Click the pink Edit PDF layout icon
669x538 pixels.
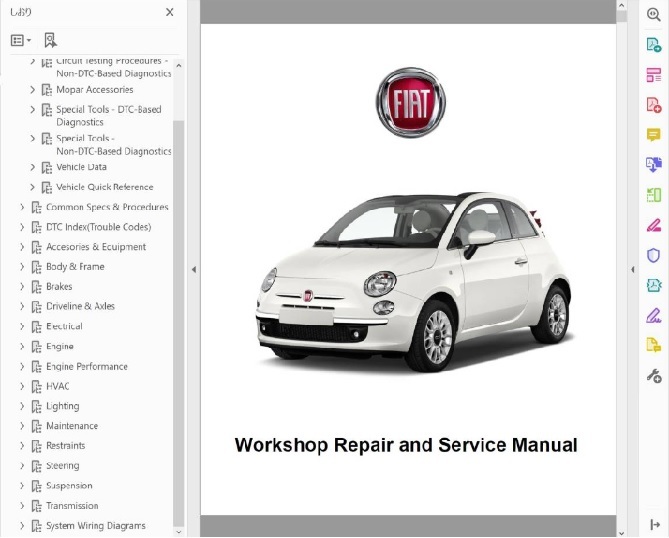[654, 75]
